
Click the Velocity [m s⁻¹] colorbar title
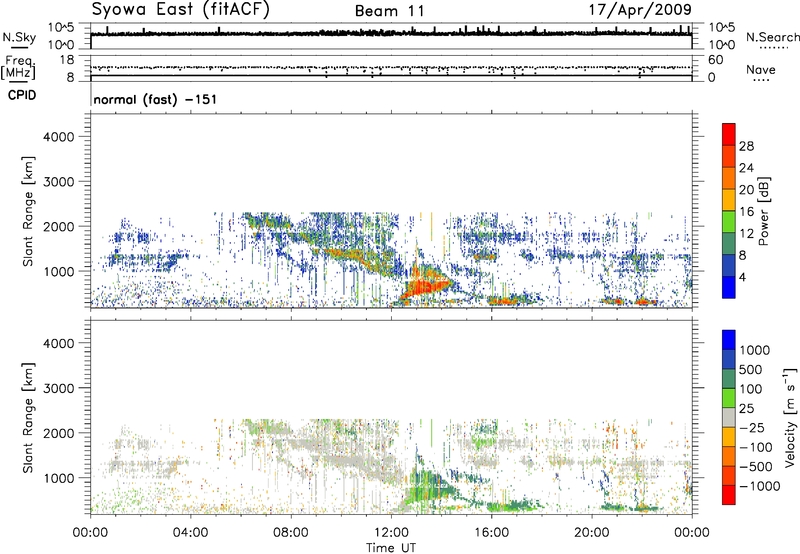790,417
